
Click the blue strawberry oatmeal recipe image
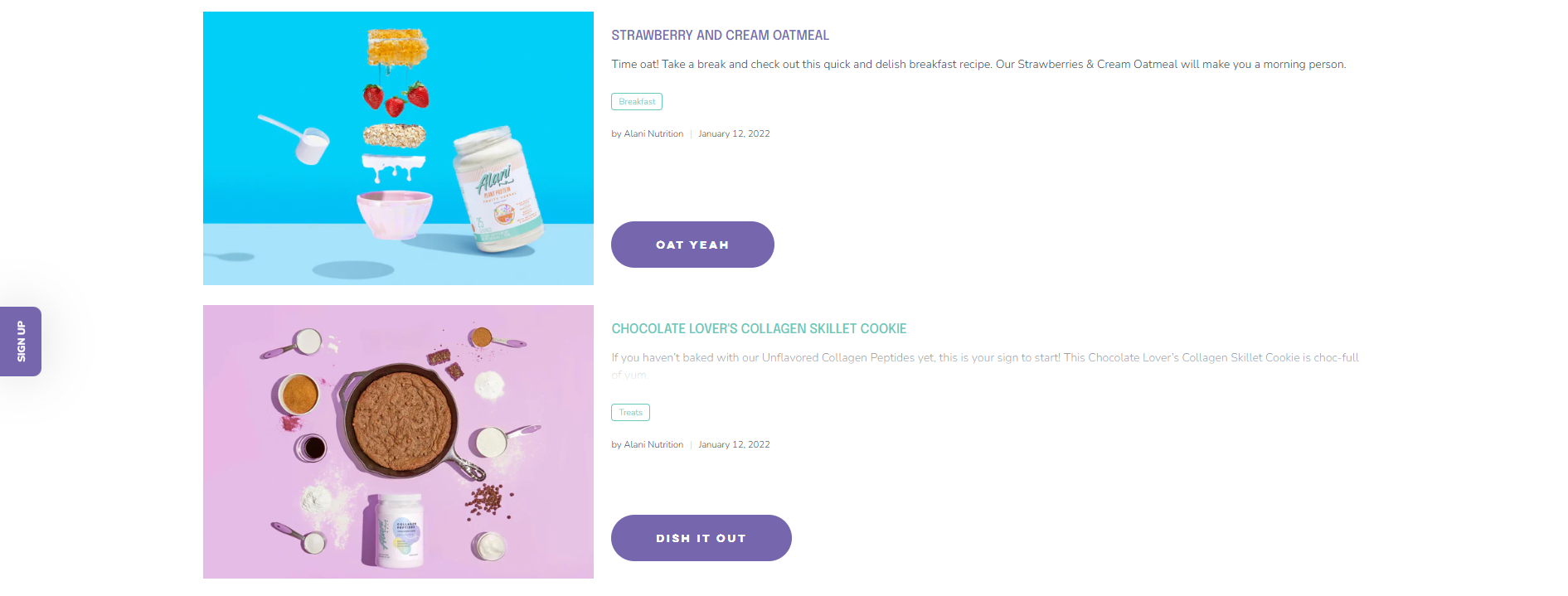(x=398, y=148)
